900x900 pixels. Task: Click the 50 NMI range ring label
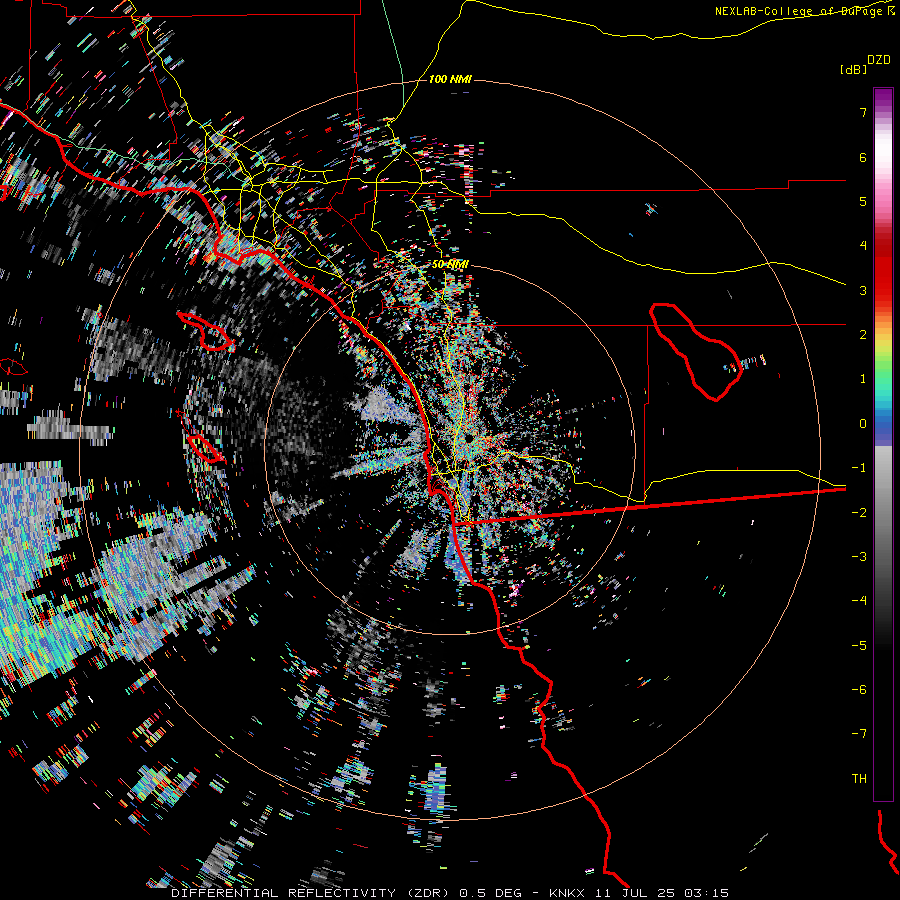[450, 265]
